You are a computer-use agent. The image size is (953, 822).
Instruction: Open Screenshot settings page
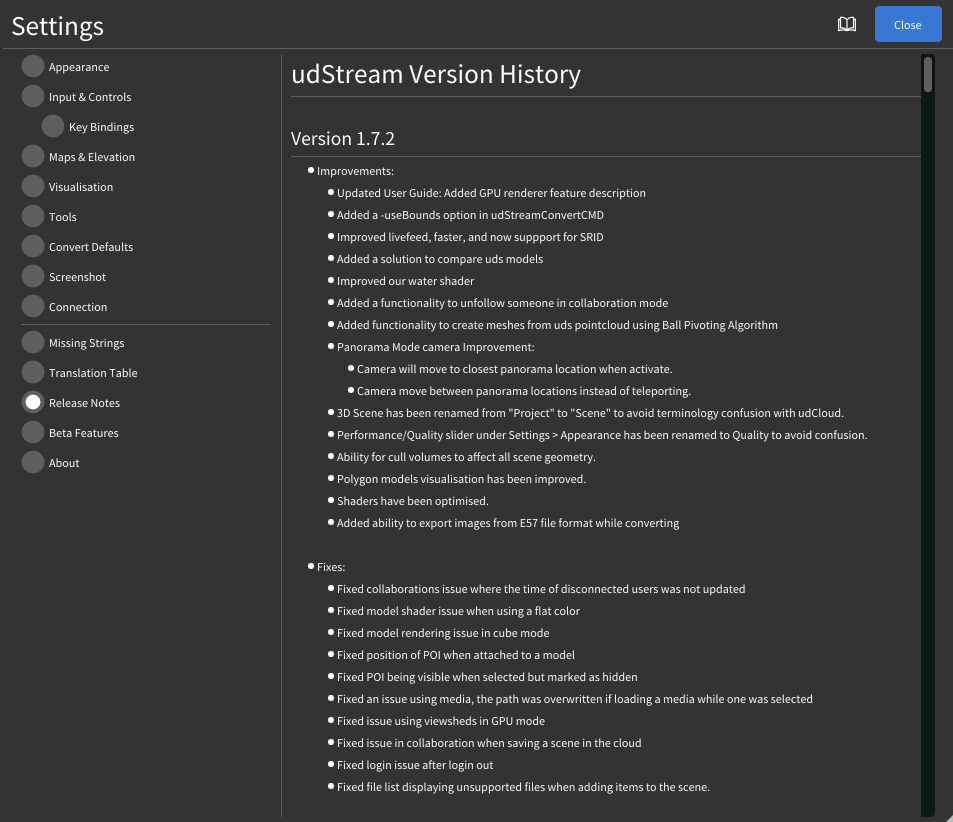point(33,277)
